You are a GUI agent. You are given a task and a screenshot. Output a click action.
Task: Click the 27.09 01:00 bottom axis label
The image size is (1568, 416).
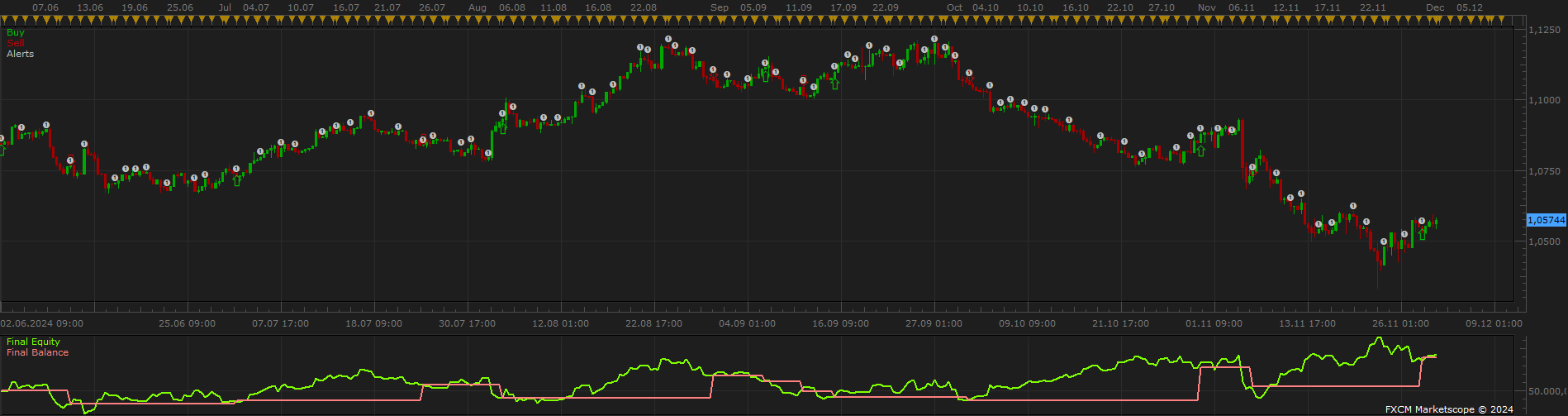(x=934, y=323)
